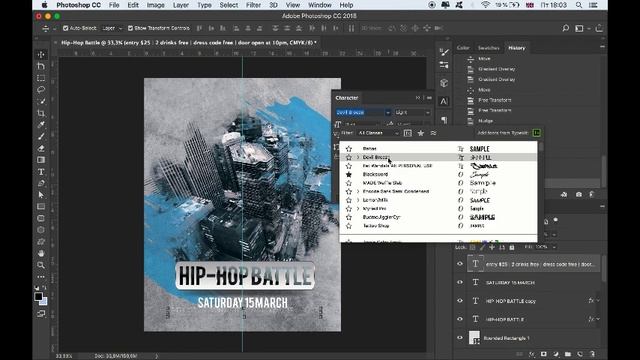Select the Pen tool

[x=41, y=183]
